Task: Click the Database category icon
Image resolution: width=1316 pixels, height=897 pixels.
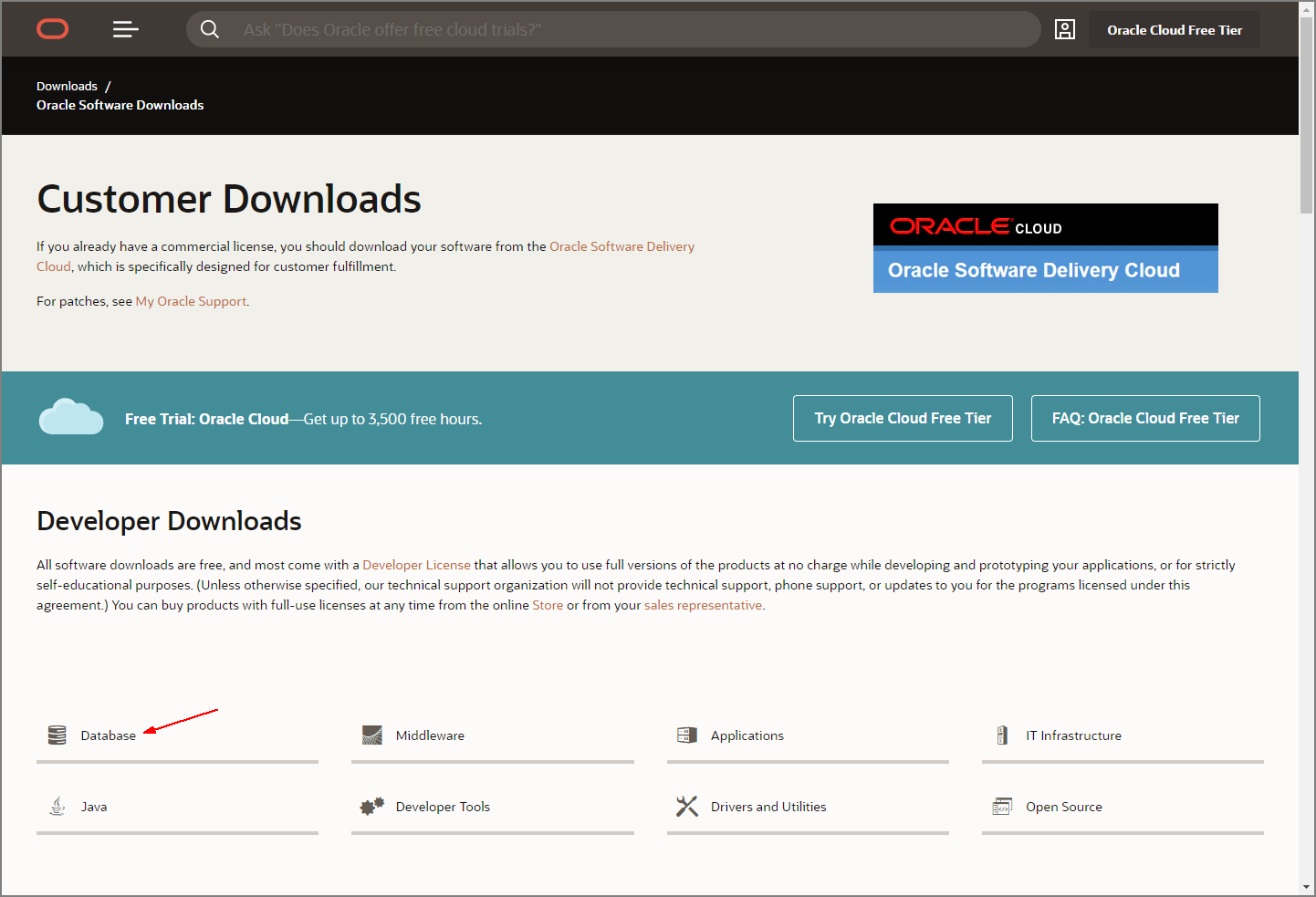Action: point(57,735)
